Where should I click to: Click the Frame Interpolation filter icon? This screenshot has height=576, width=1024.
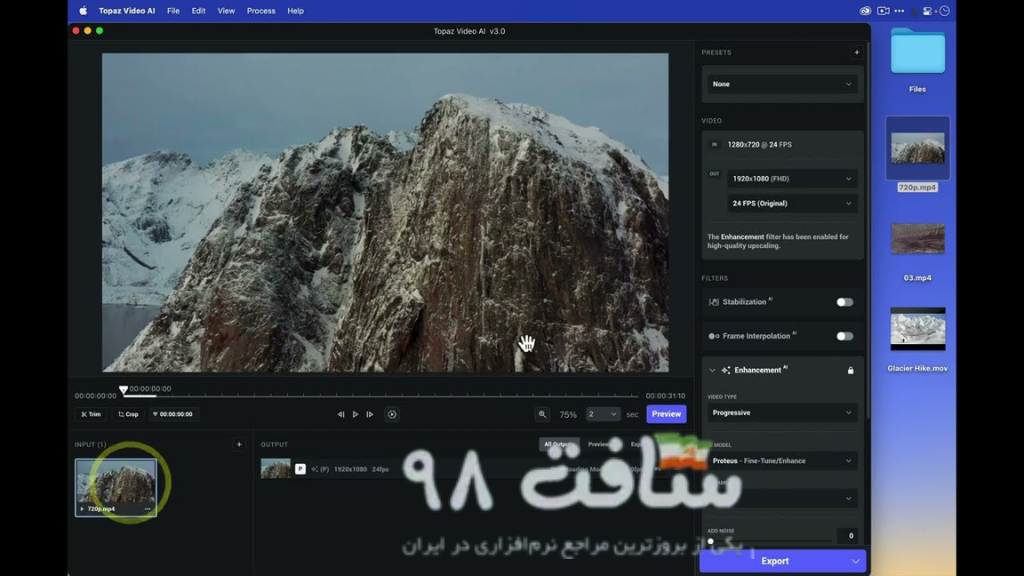pyautogui.click(x=714, y=336)
